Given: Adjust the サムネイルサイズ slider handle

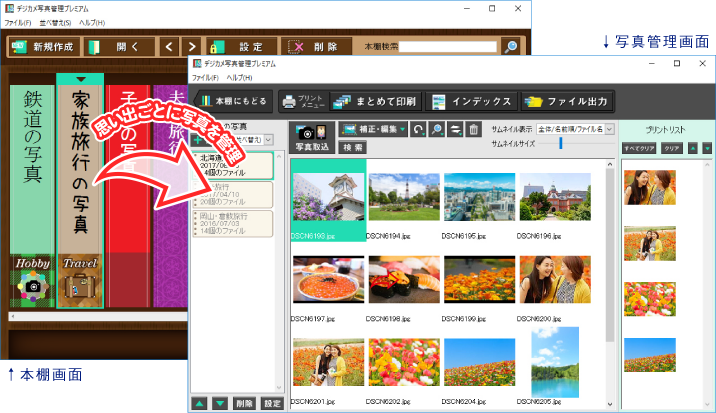Looking at the screenshot, I should (560, 143).
